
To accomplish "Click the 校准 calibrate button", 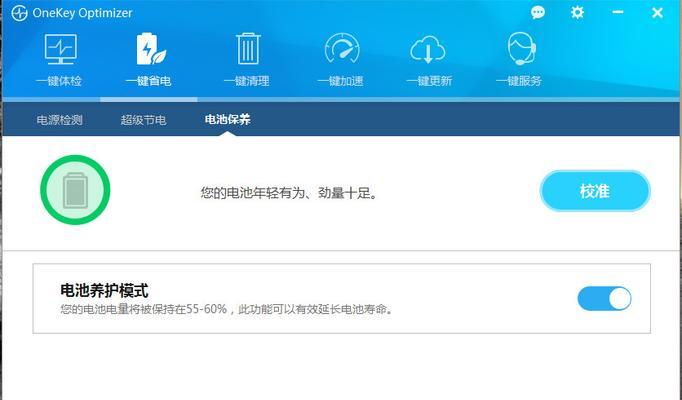I will coord(595,191).
